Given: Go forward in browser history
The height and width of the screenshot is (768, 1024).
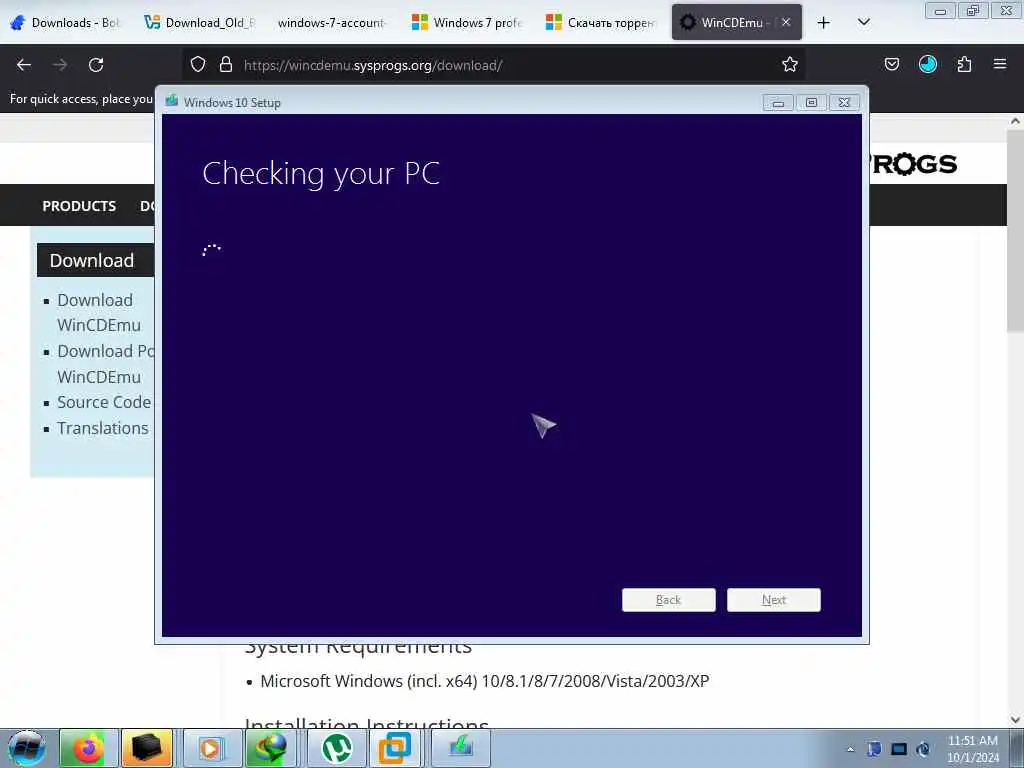Looking at the screenshot, I should pyautogui.click(x=60, y=65).
